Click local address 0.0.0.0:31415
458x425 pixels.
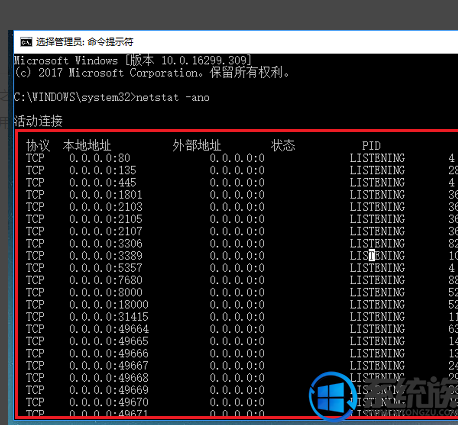click(109, 317)
